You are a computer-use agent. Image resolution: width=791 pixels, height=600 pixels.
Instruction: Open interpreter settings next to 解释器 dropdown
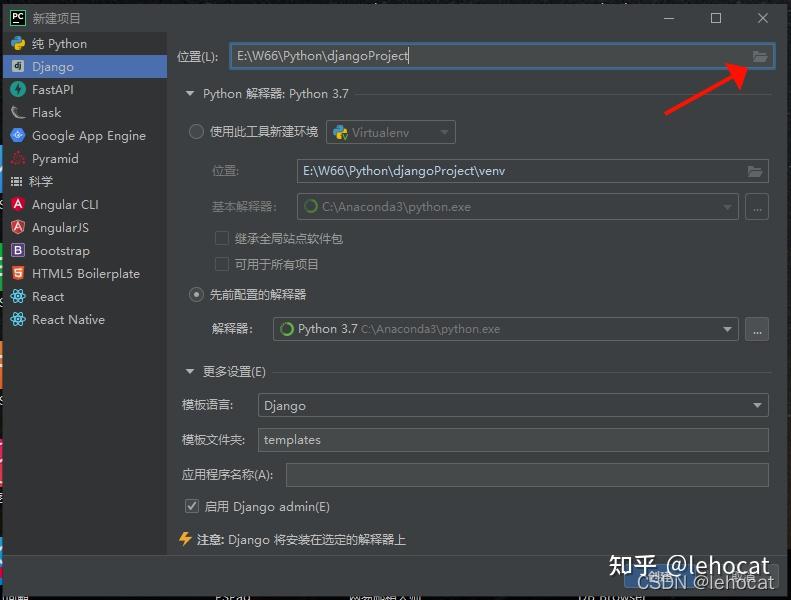click(757, 330)
